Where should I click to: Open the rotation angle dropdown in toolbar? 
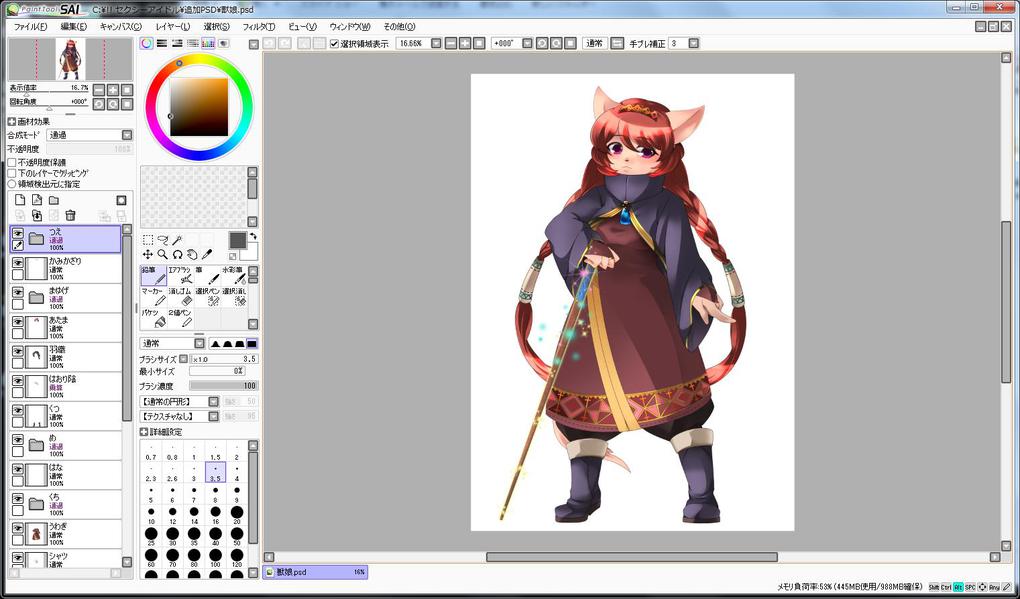coord(526,44)
